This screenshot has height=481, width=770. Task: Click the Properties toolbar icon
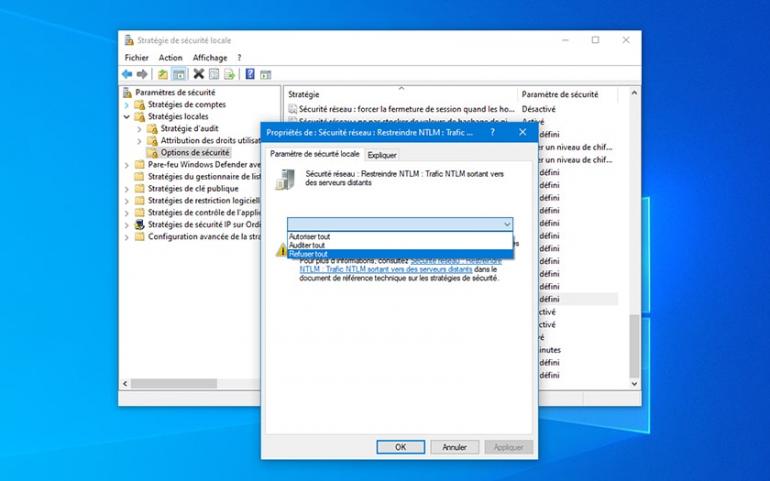click(x=214, y=74)
